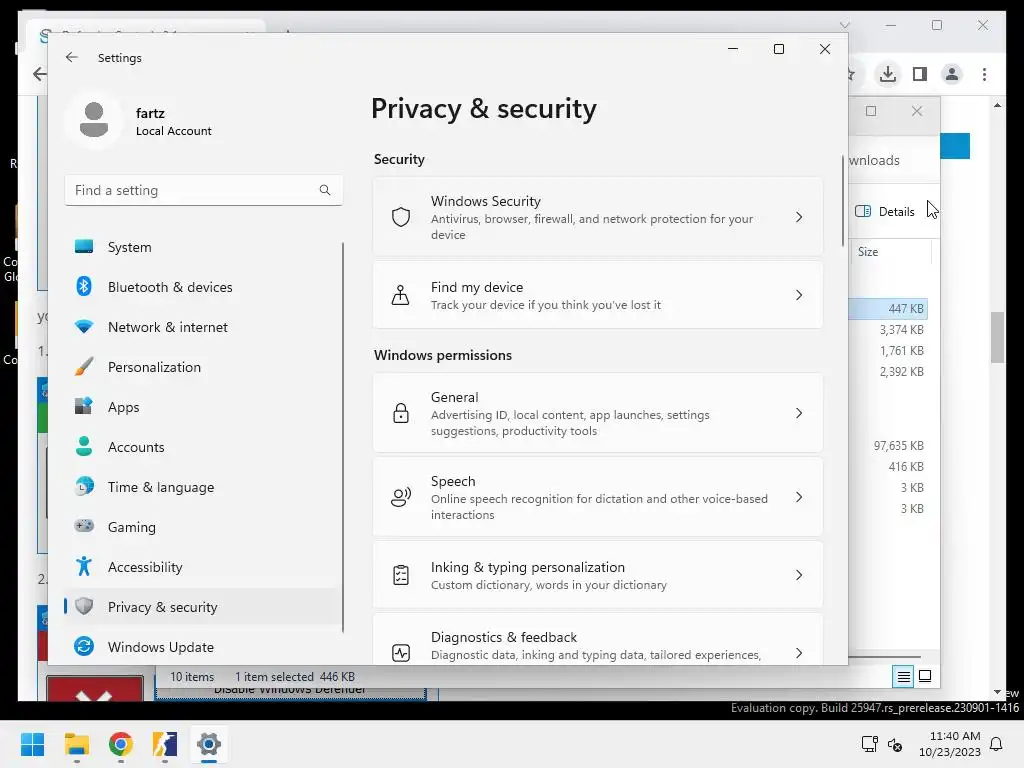Click the Bluetooth icon in sidebar
The image size is (1024, 768).
point(84,286)
